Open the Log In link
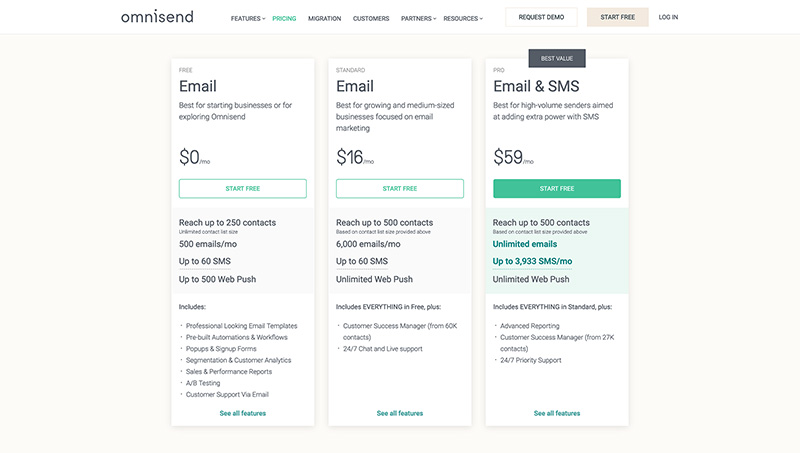800x453 pixels. (x=668, y=17)
